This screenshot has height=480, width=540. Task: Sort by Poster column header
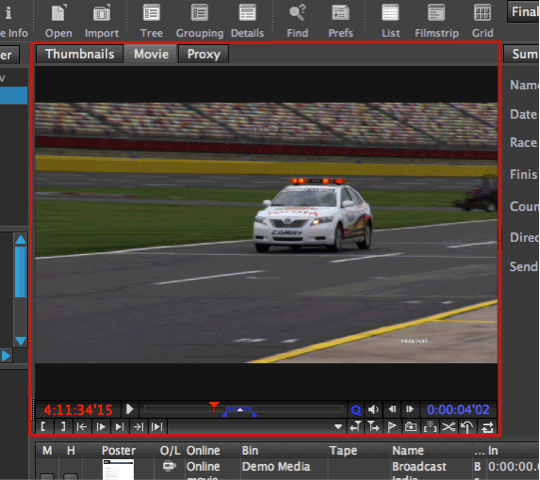(119, 450)
